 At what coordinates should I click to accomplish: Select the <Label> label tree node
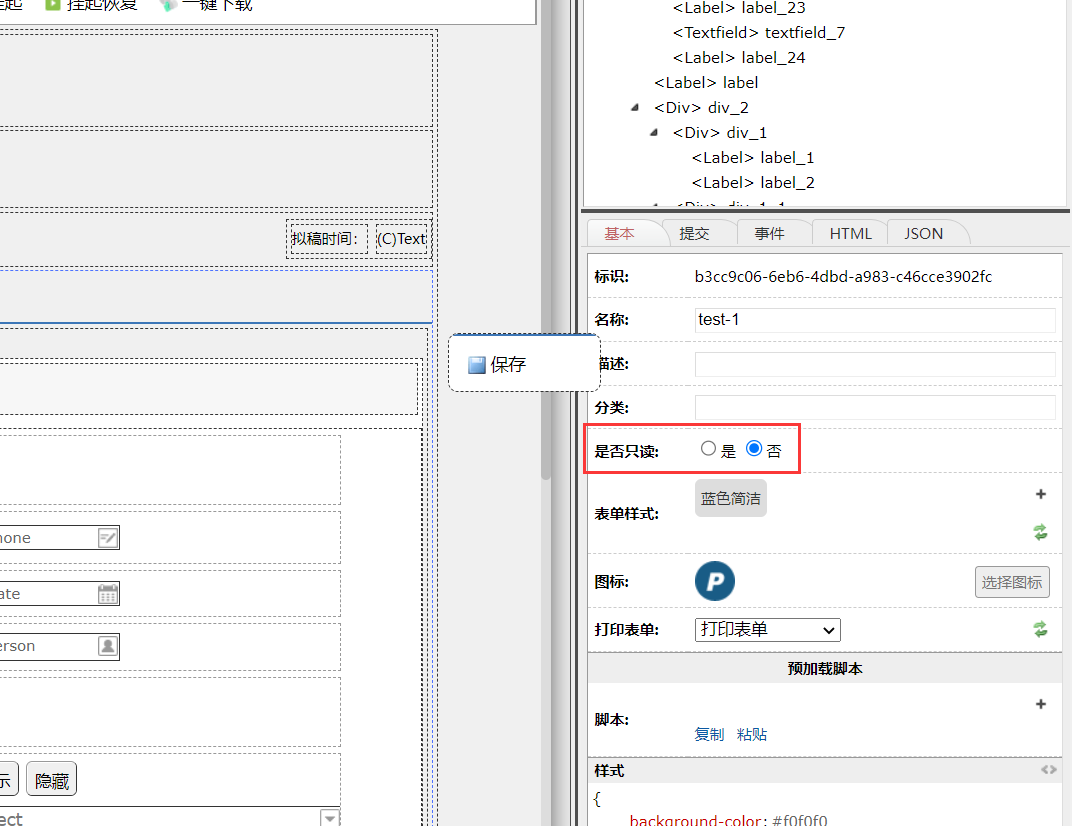click(706, 83)
